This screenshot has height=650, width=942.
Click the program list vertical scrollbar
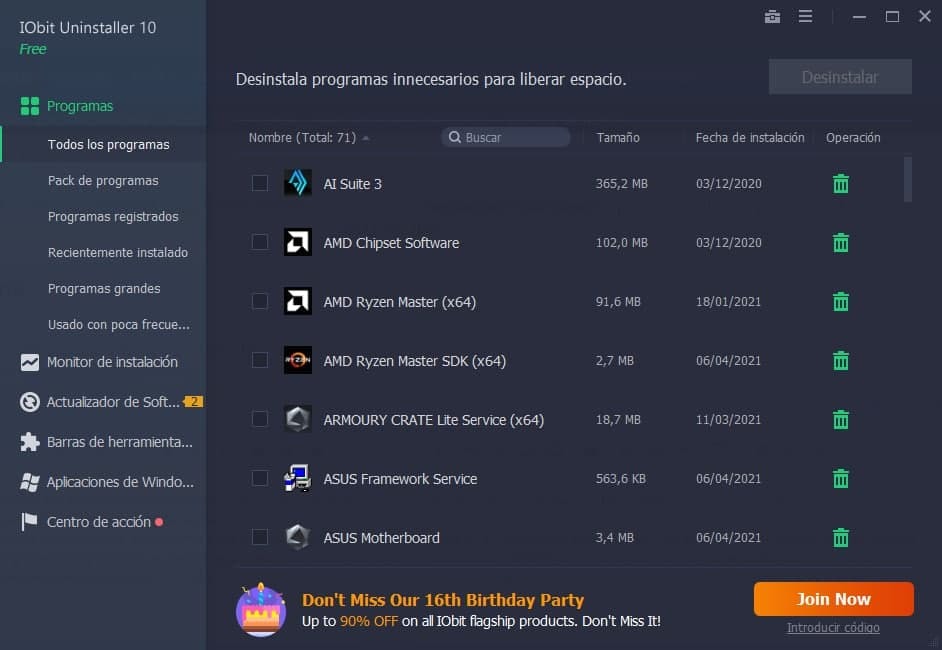[x=908, y=180]
